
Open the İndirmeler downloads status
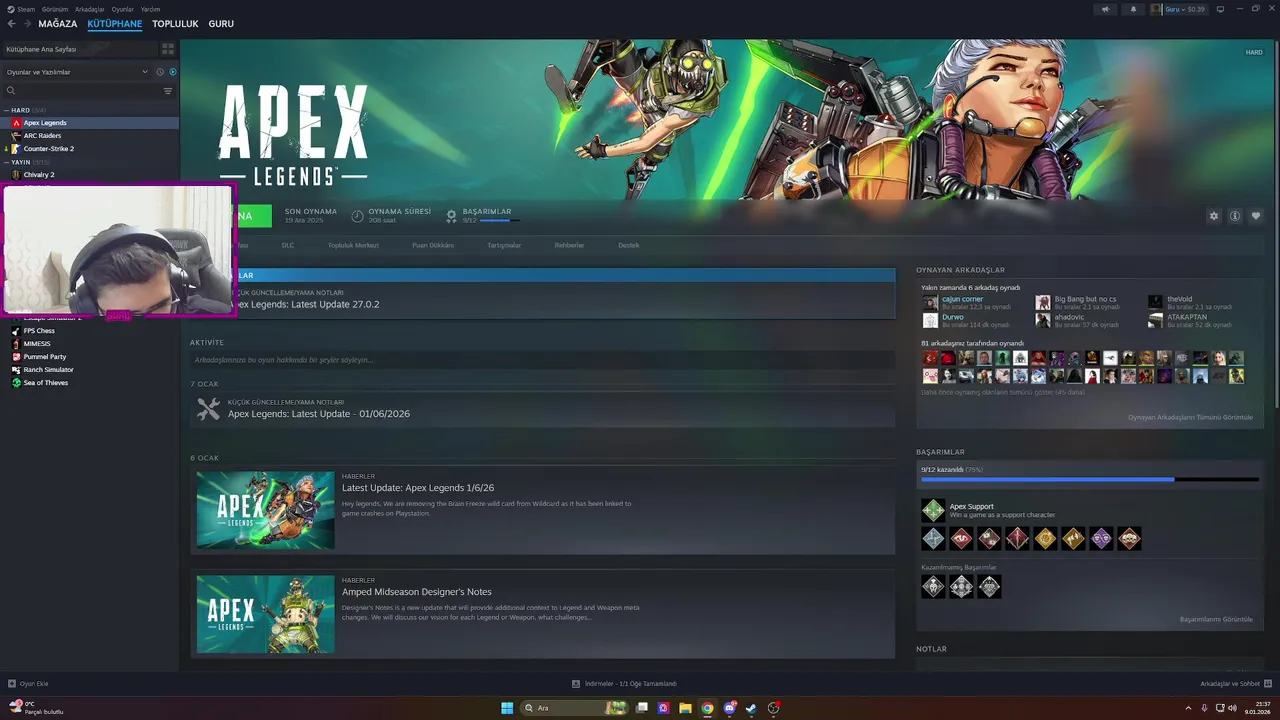pyautogui.click(x=625, y=684)
